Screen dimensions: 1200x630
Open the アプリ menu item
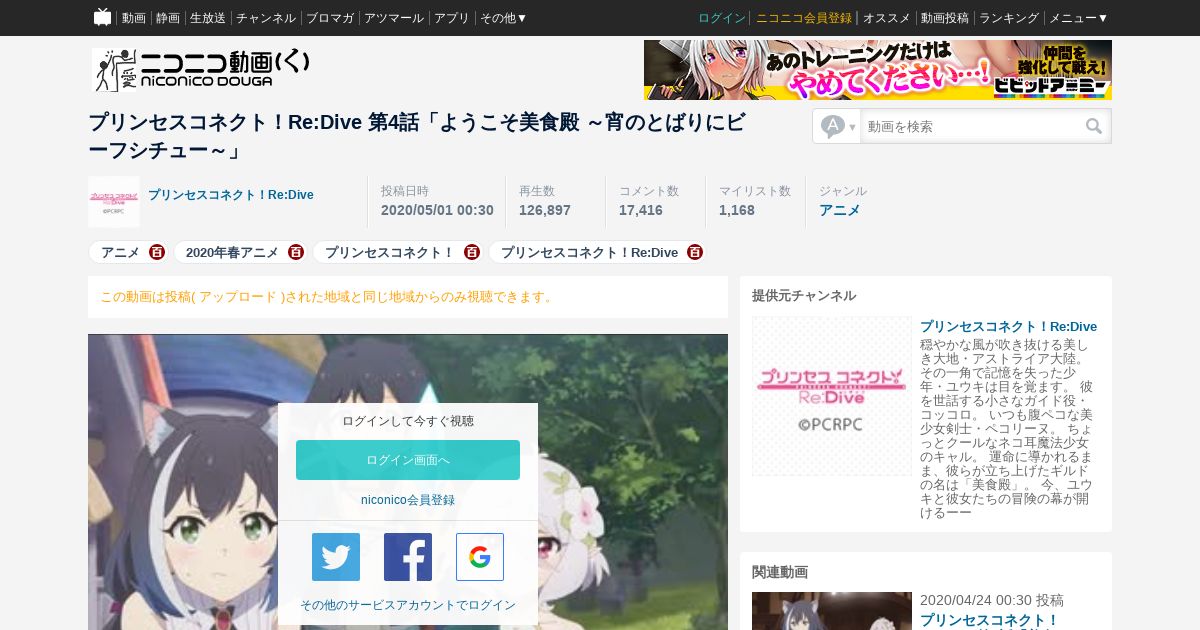452,18
